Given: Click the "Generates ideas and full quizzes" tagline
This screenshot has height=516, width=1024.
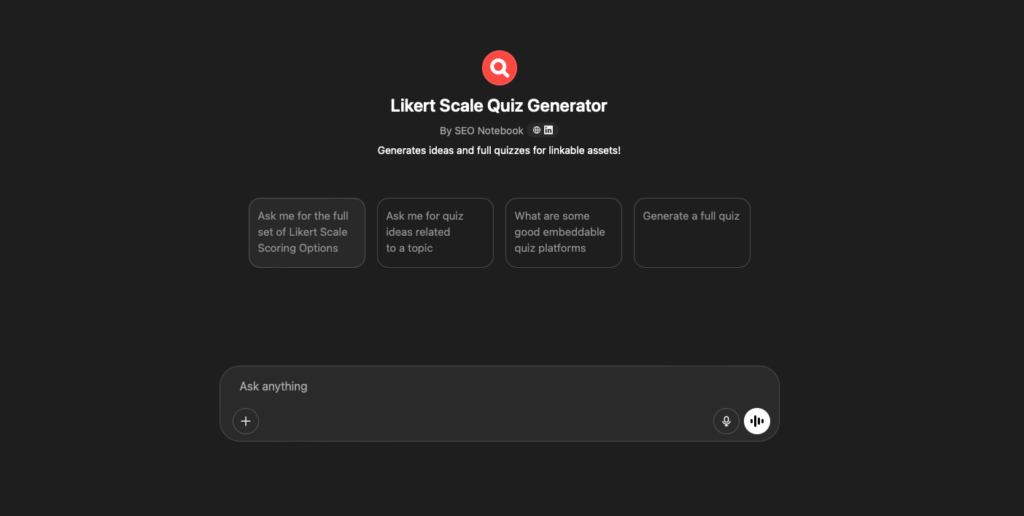Looking at the screenshot, I should click(455, 150).
